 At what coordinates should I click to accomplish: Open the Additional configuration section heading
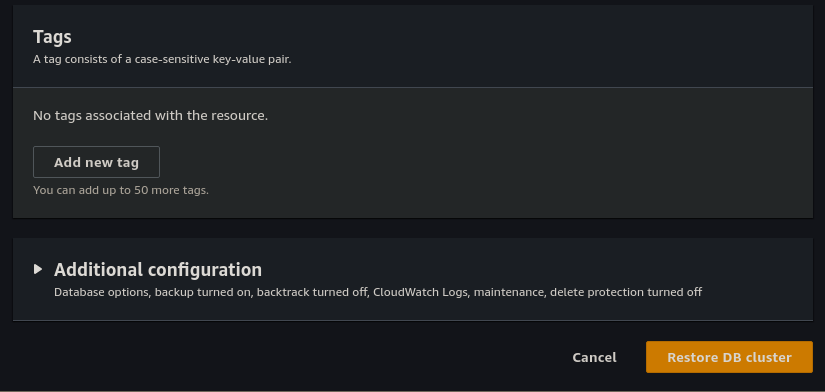tap(158, 269)
